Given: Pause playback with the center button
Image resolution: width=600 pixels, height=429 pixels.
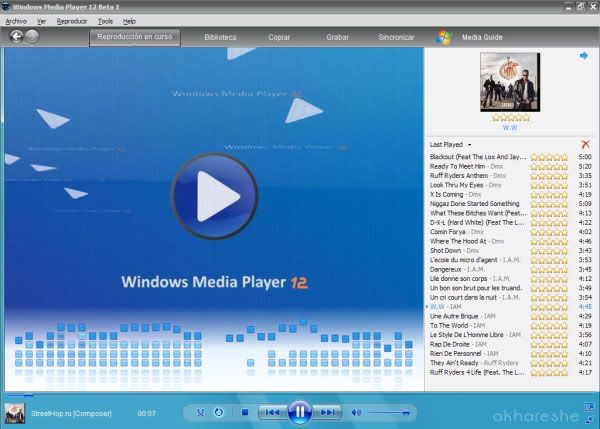Looking at the screenshot, I should [x=300, y=412].
